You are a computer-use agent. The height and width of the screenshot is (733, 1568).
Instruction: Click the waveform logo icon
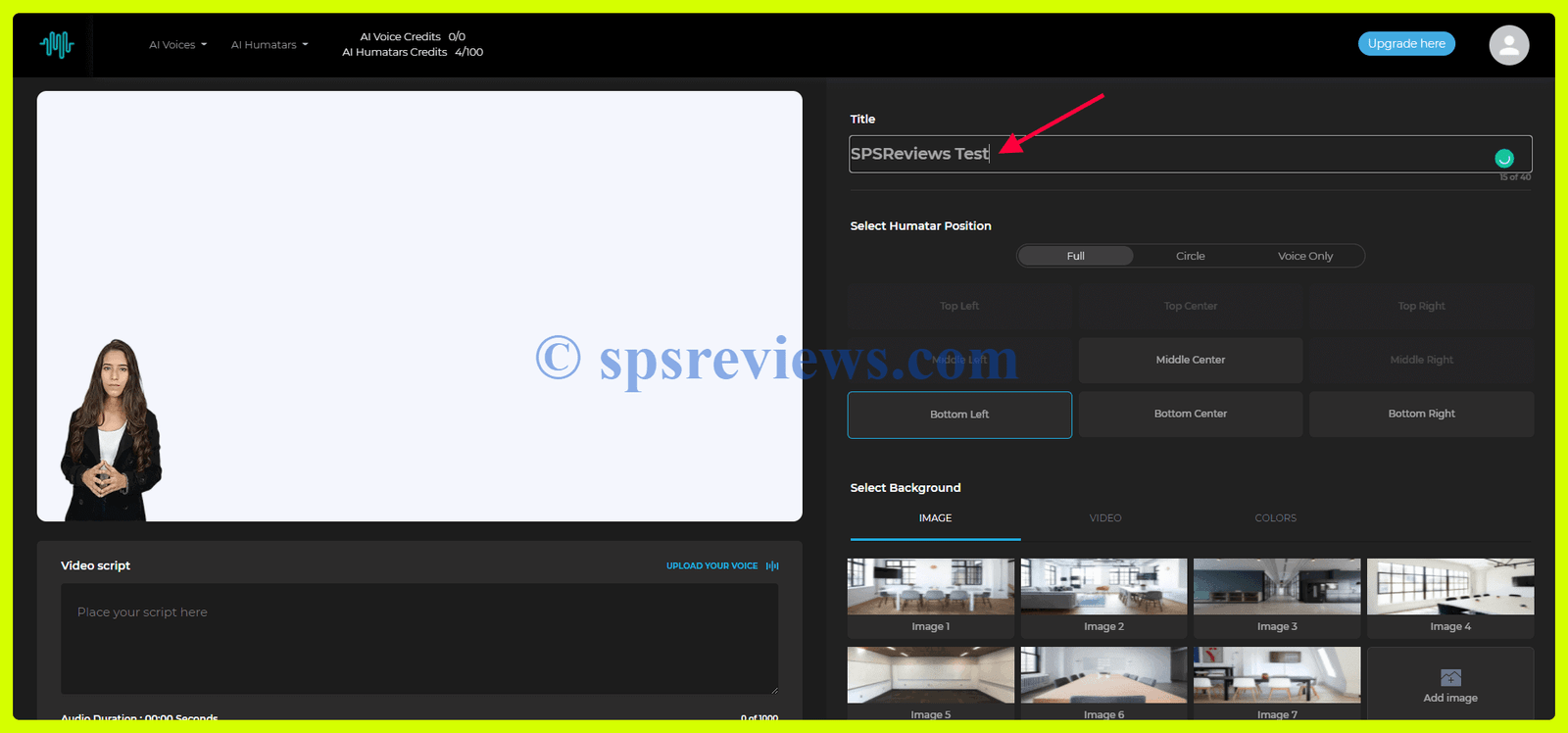pos(57,44)
